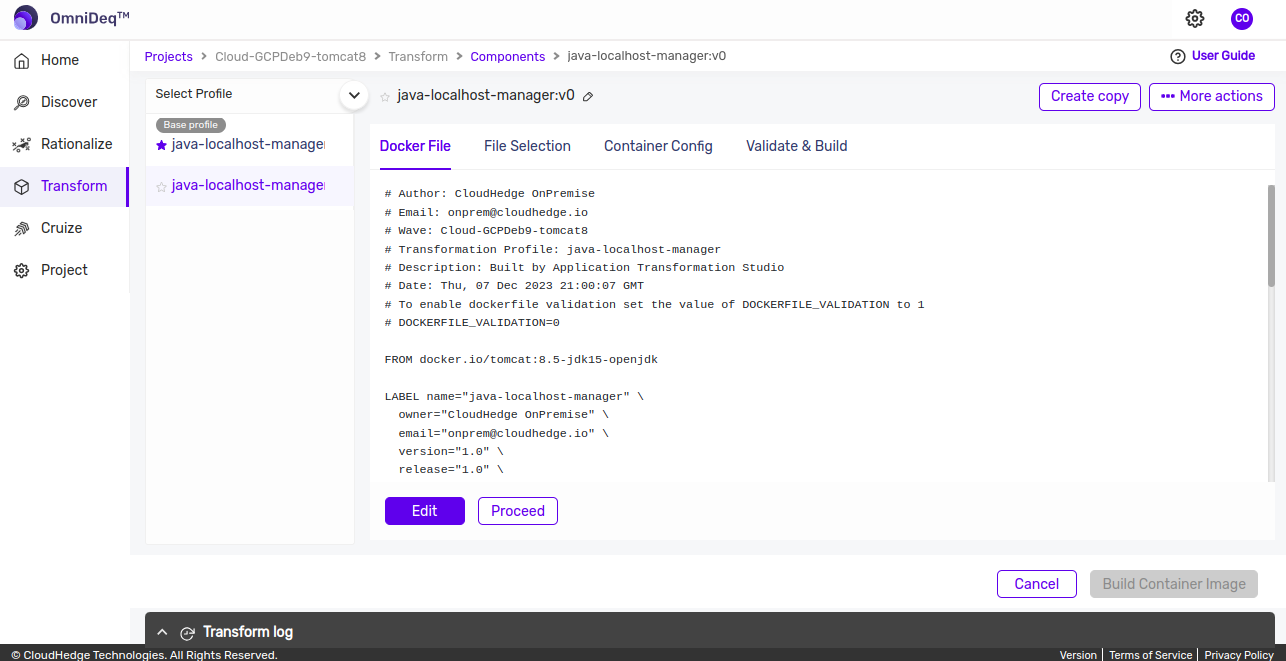
Task: Open Discover from sidebar
Action: tap(68, 102)
